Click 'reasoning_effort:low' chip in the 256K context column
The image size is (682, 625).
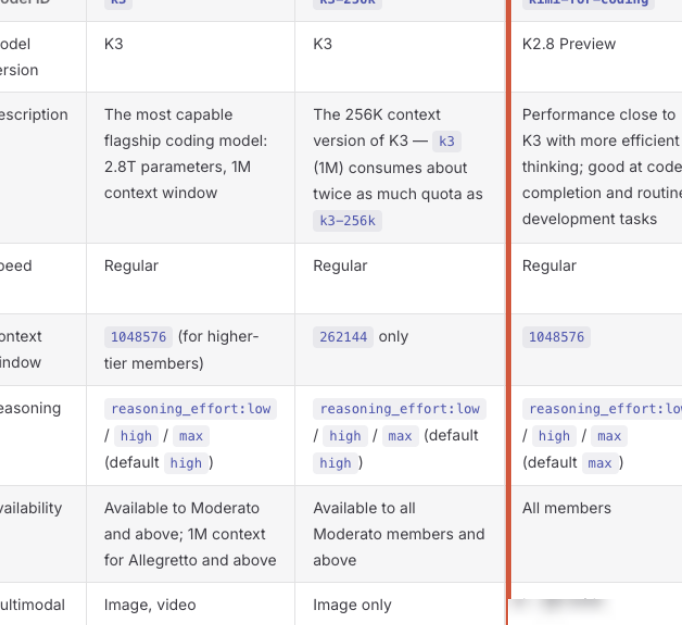(400, 409)
